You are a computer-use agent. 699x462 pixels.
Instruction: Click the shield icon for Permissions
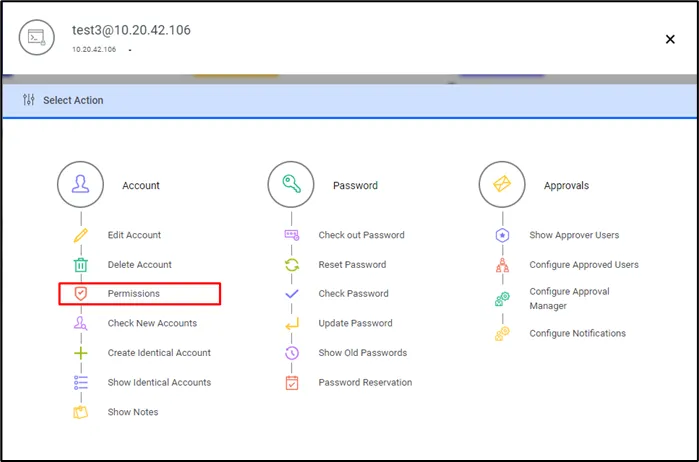(81, 293)
